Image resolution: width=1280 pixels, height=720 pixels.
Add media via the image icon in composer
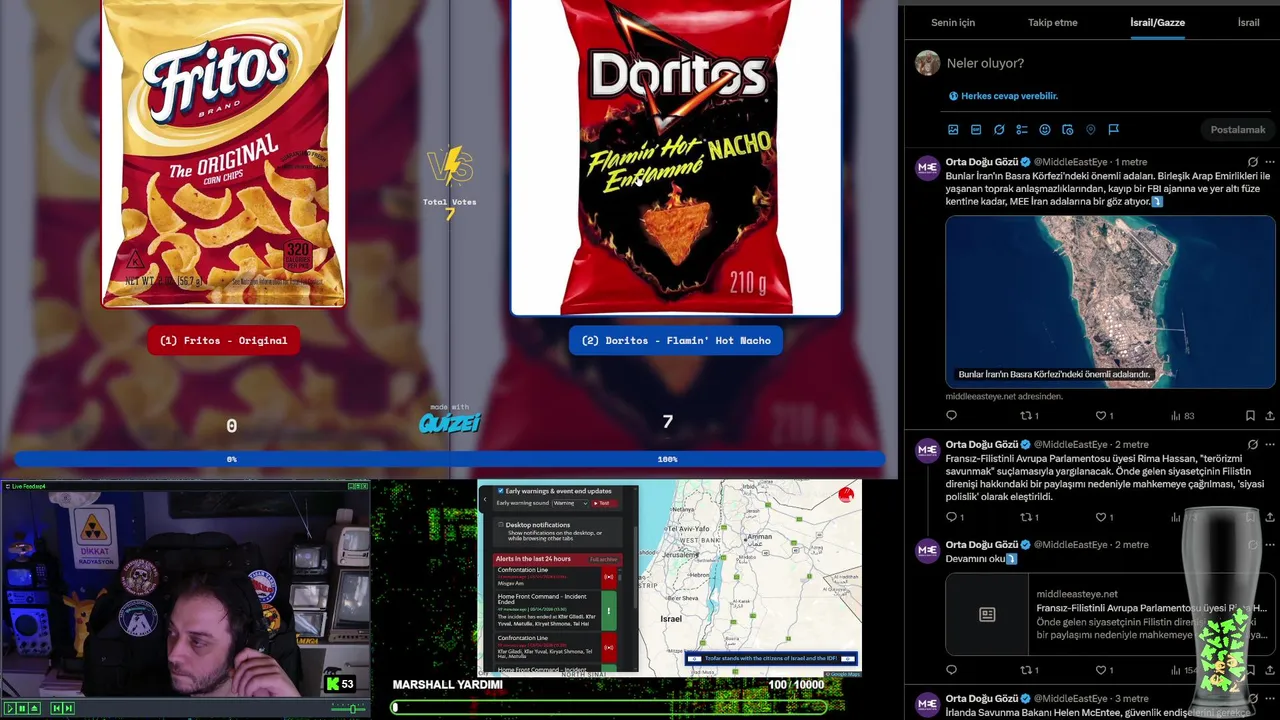click(953, 129)
